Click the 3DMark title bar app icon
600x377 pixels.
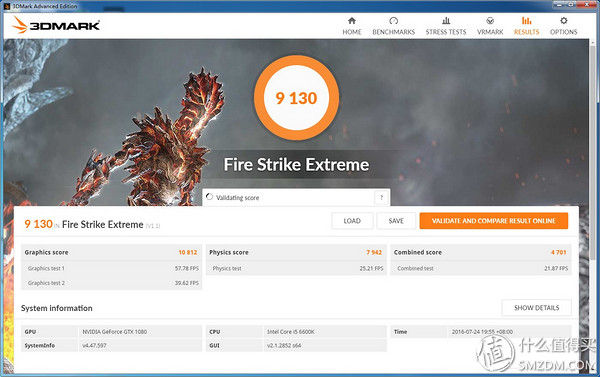click(x=7, y=6)
